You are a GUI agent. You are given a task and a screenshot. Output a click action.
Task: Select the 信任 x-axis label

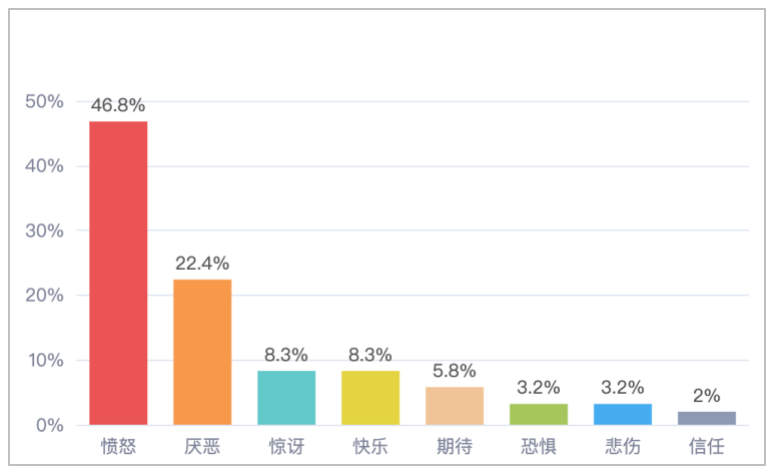point(706,445)
